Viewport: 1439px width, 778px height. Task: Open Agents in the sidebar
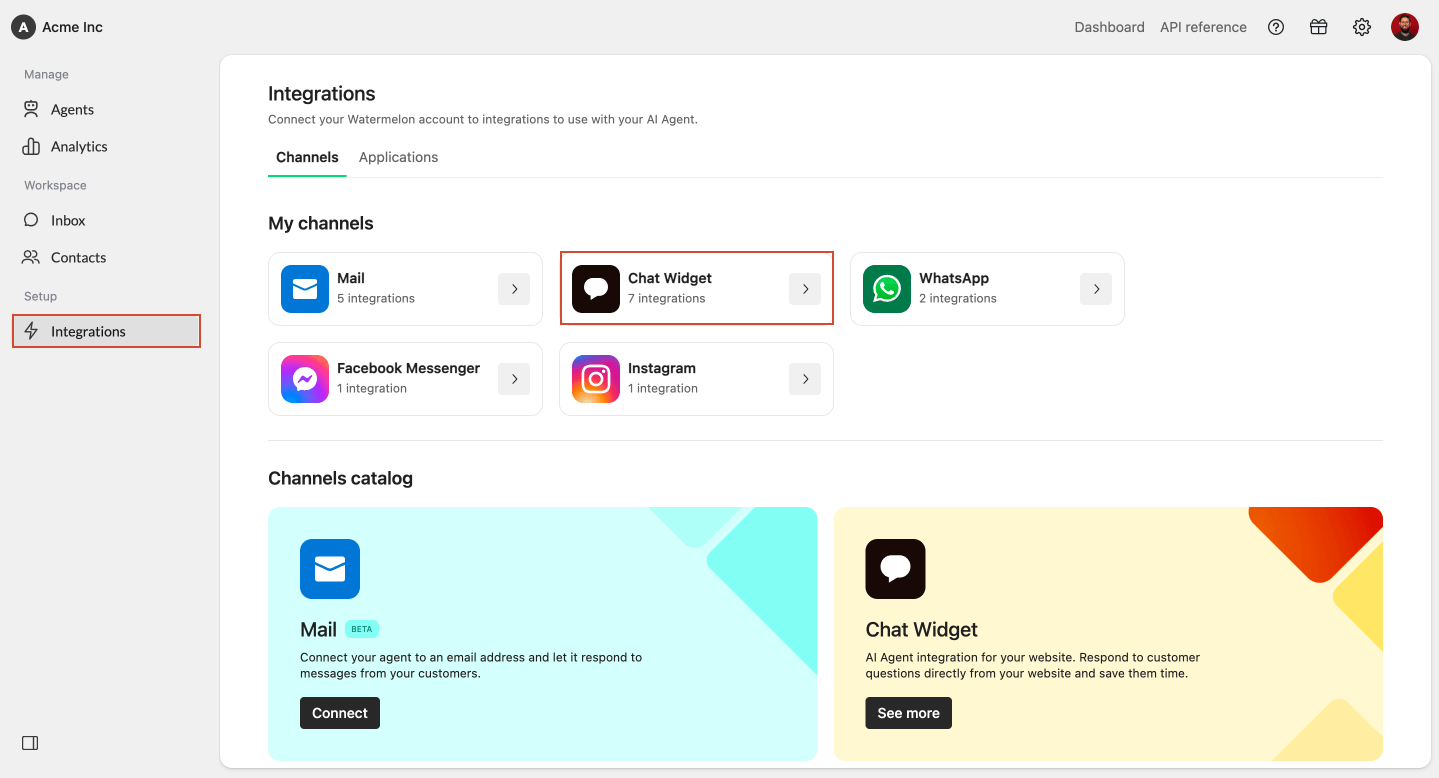click(106, 109)
